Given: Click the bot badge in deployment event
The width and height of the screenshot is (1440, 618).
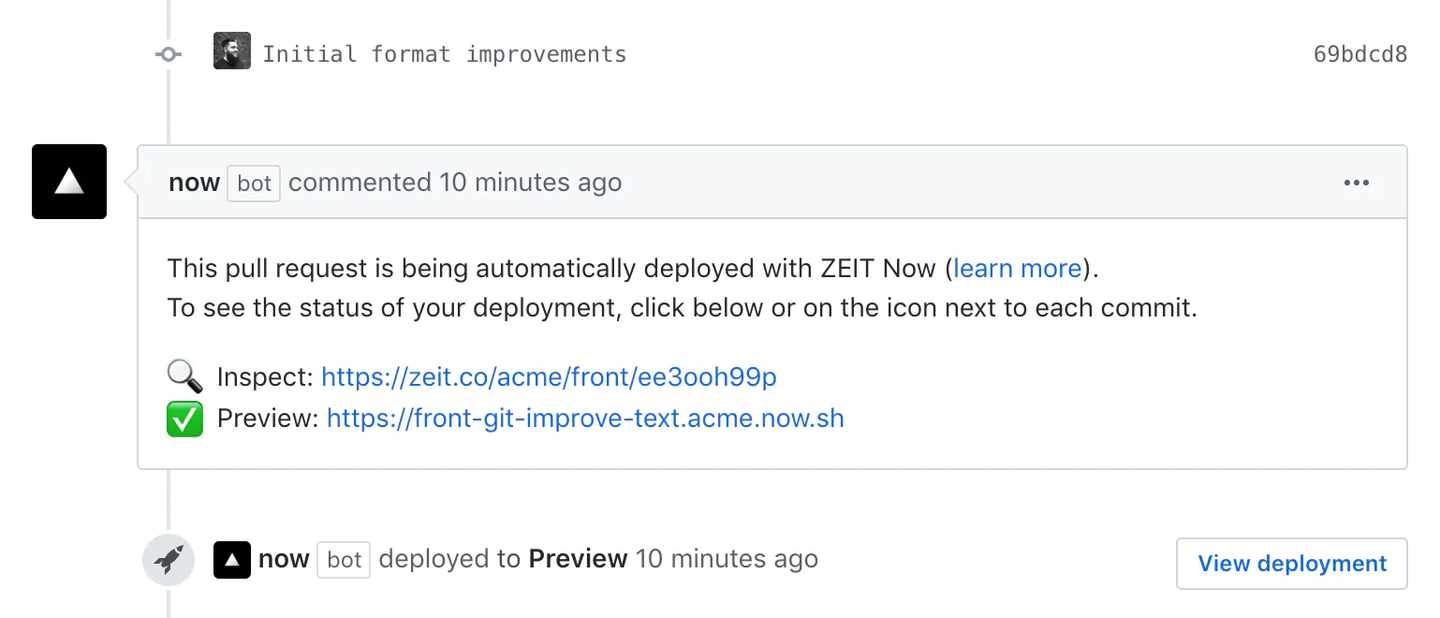Looking at the screenshot, I should point(344,560).
